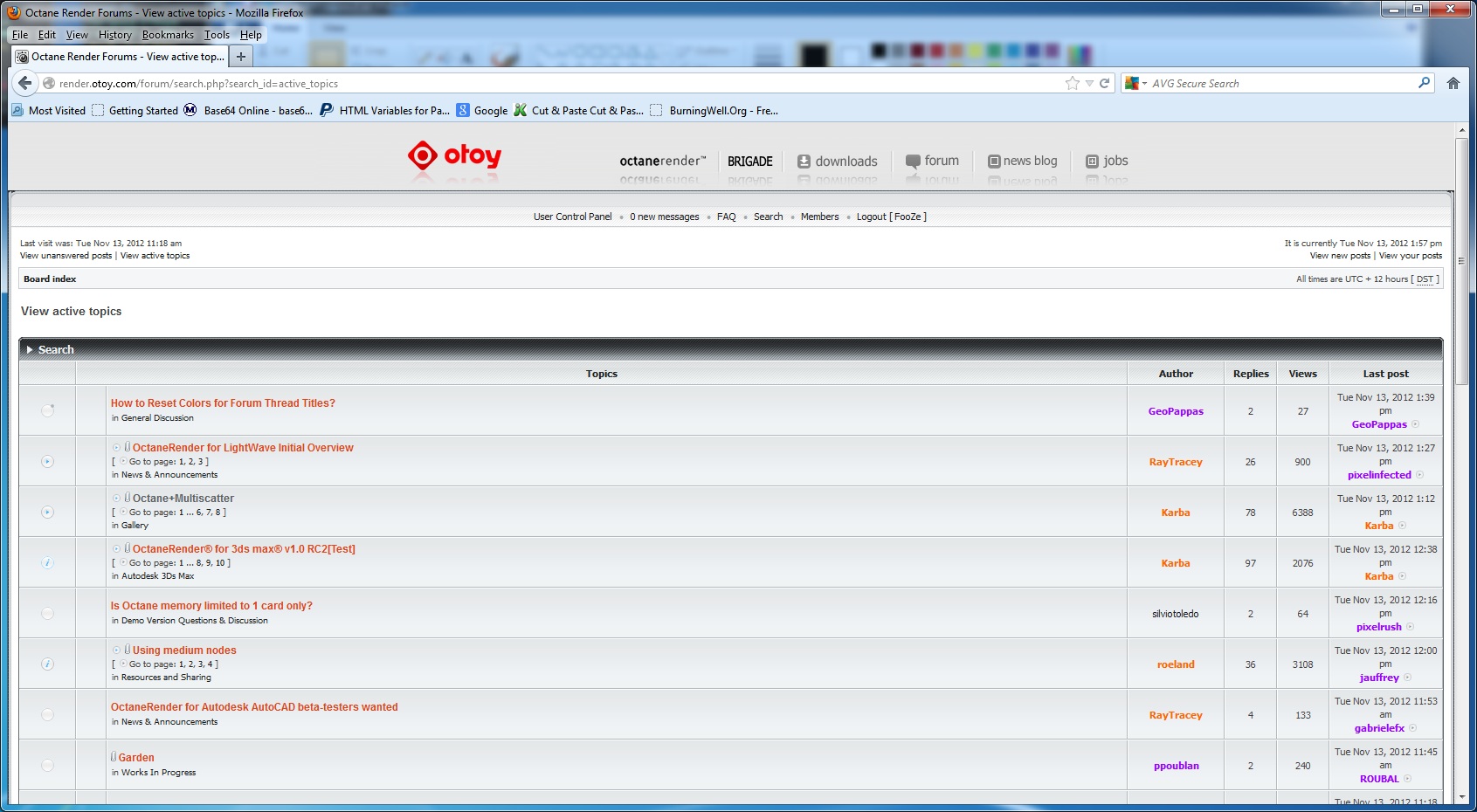The width and height of the screenshot is (1477, 812).
Task: Open the Edit menu
Action: coord(47,35)
